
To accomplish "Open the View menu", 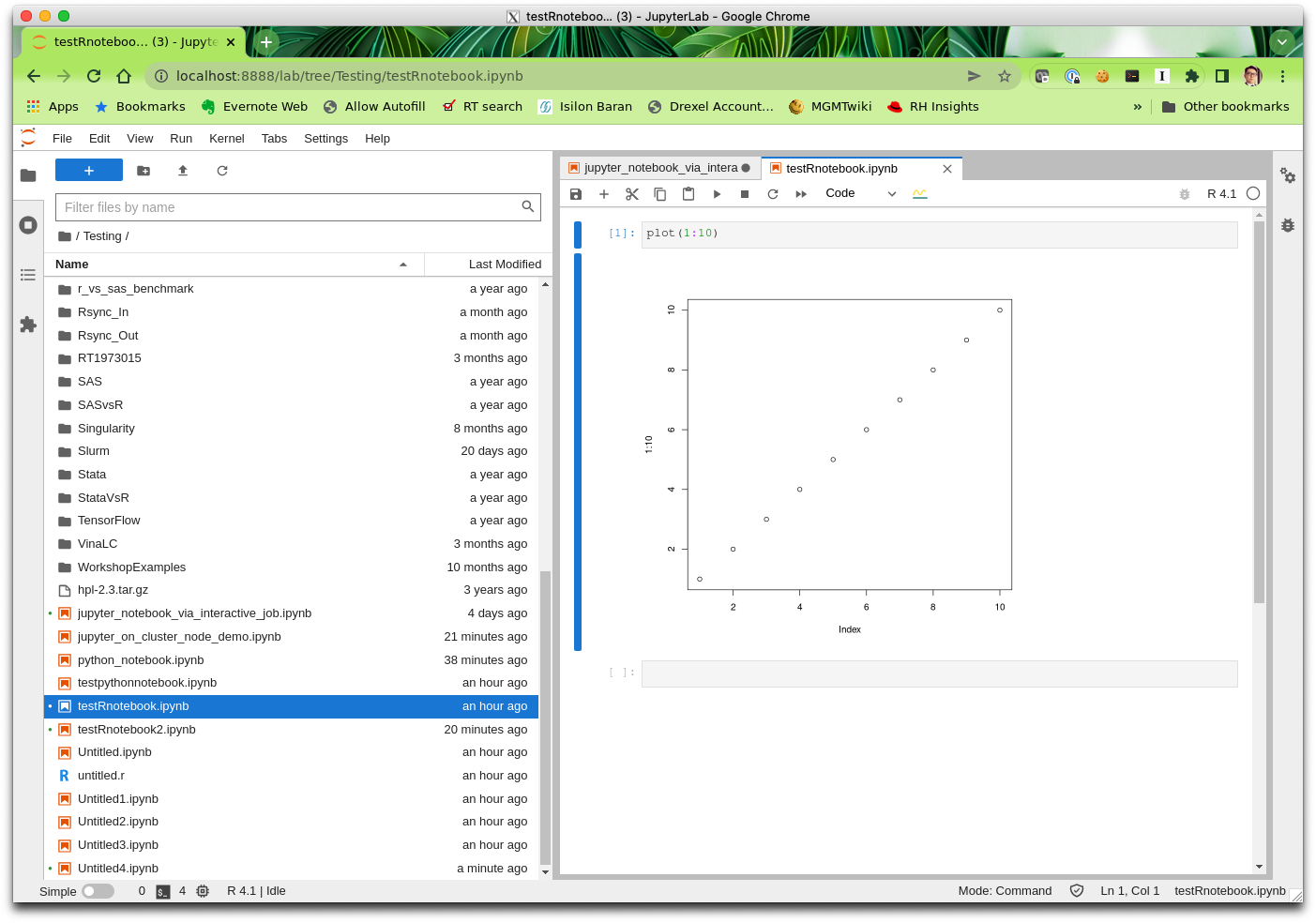I will 140,138.
